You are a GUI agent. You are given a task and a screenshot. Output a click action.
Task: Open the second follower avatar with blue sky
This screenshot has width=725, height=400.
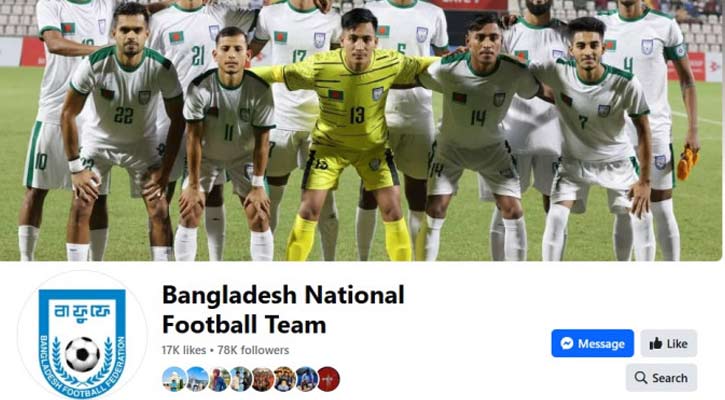pyautogui.click(x=197, y=379)
